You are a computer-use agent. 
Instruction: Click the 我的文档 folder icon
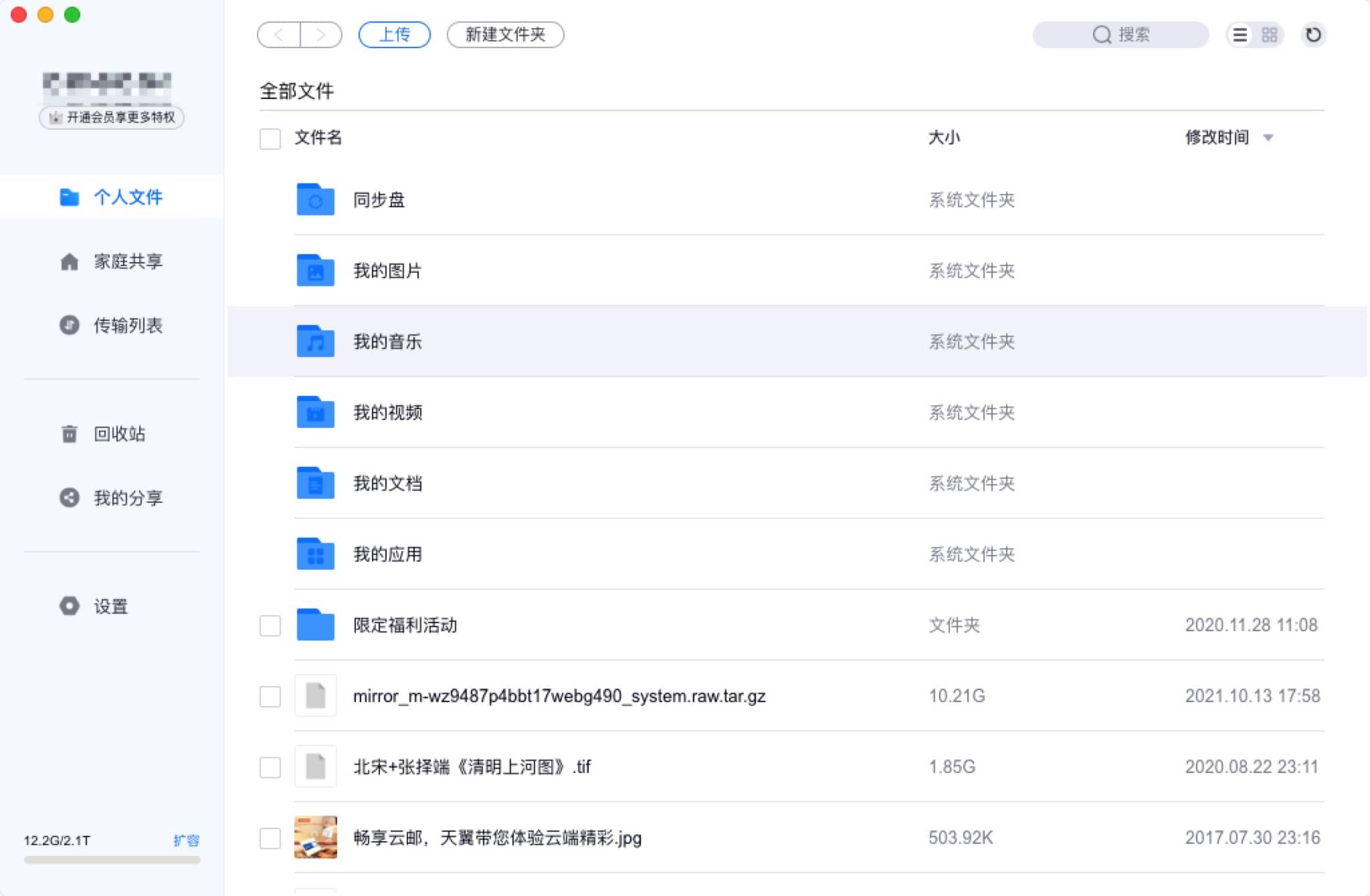(x=316, y=483)
